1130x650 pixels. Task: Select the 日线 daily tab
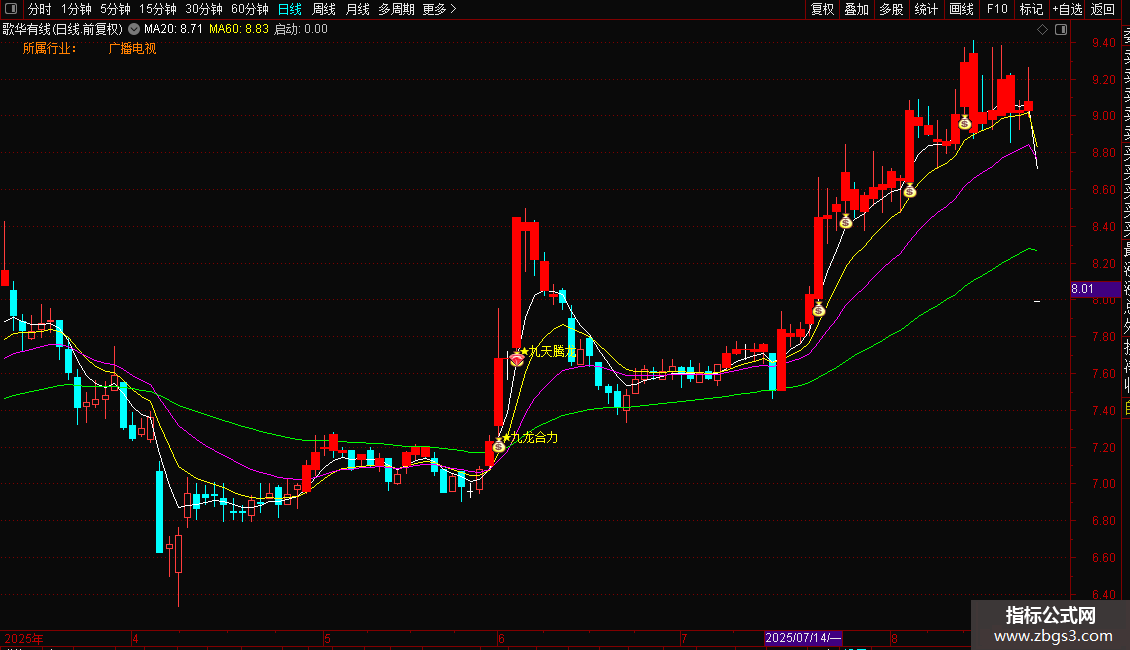(x=290, y=9)
